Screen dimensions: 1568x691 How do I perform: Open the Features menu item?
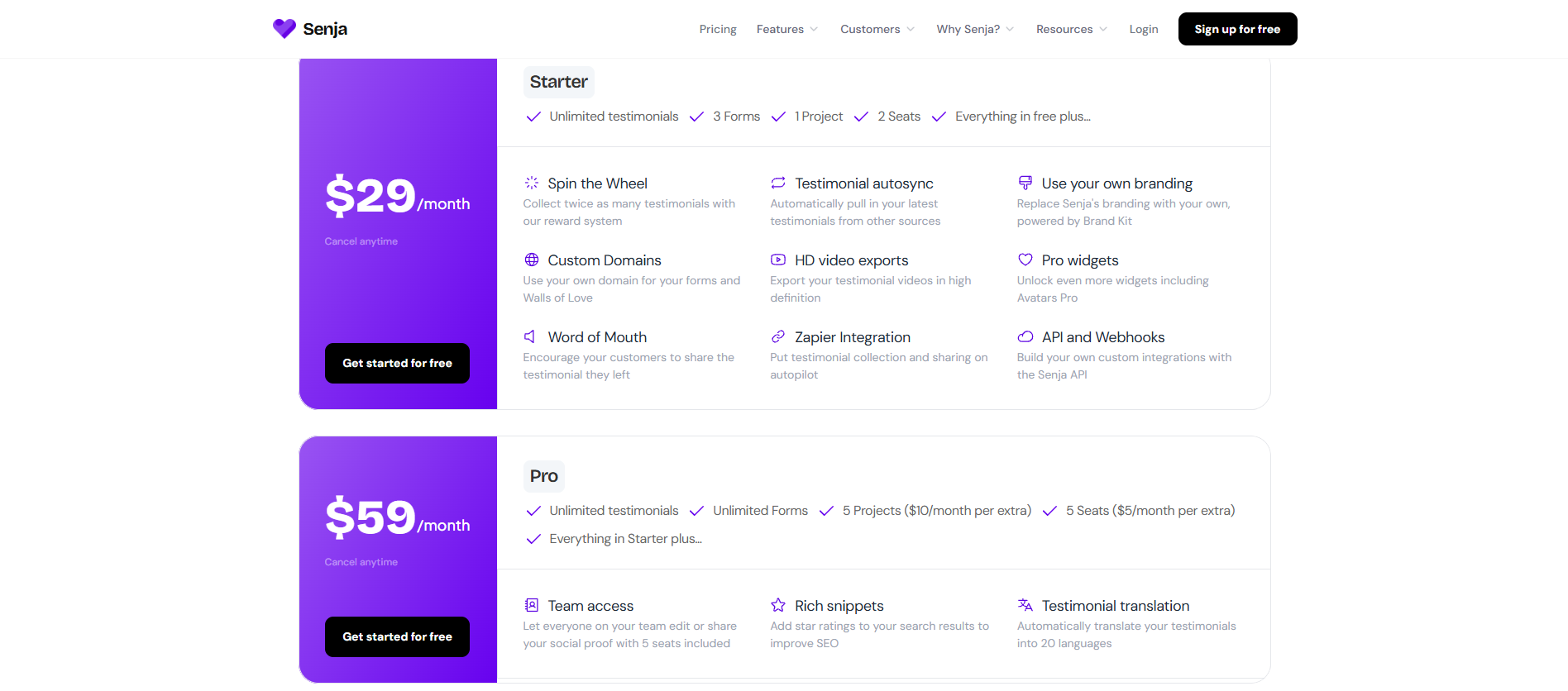pos(780,29)
